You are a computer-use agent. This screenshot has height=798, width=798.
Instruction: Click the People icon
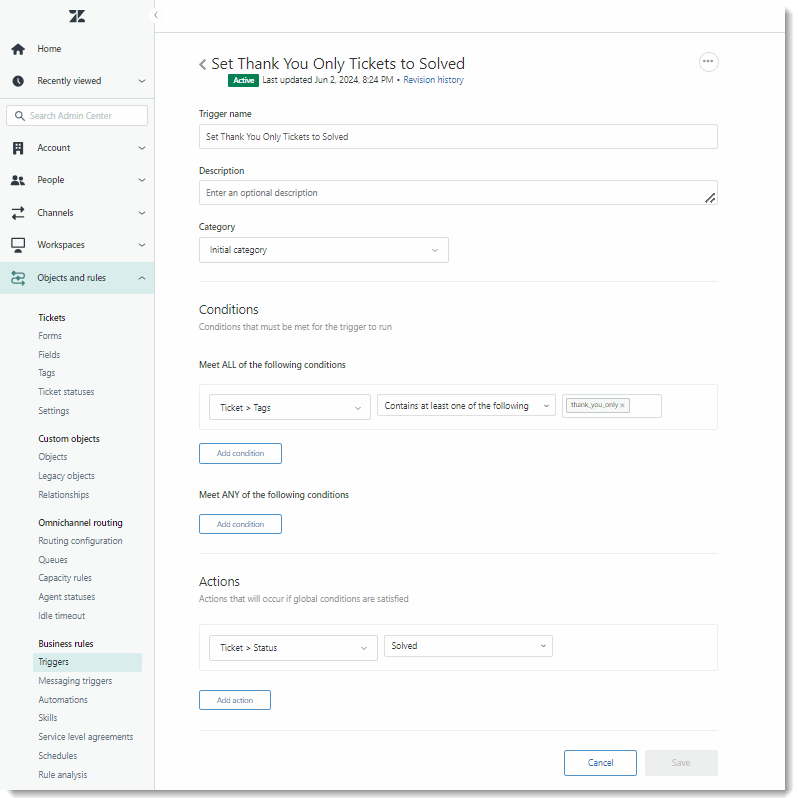tap(18, 180)
